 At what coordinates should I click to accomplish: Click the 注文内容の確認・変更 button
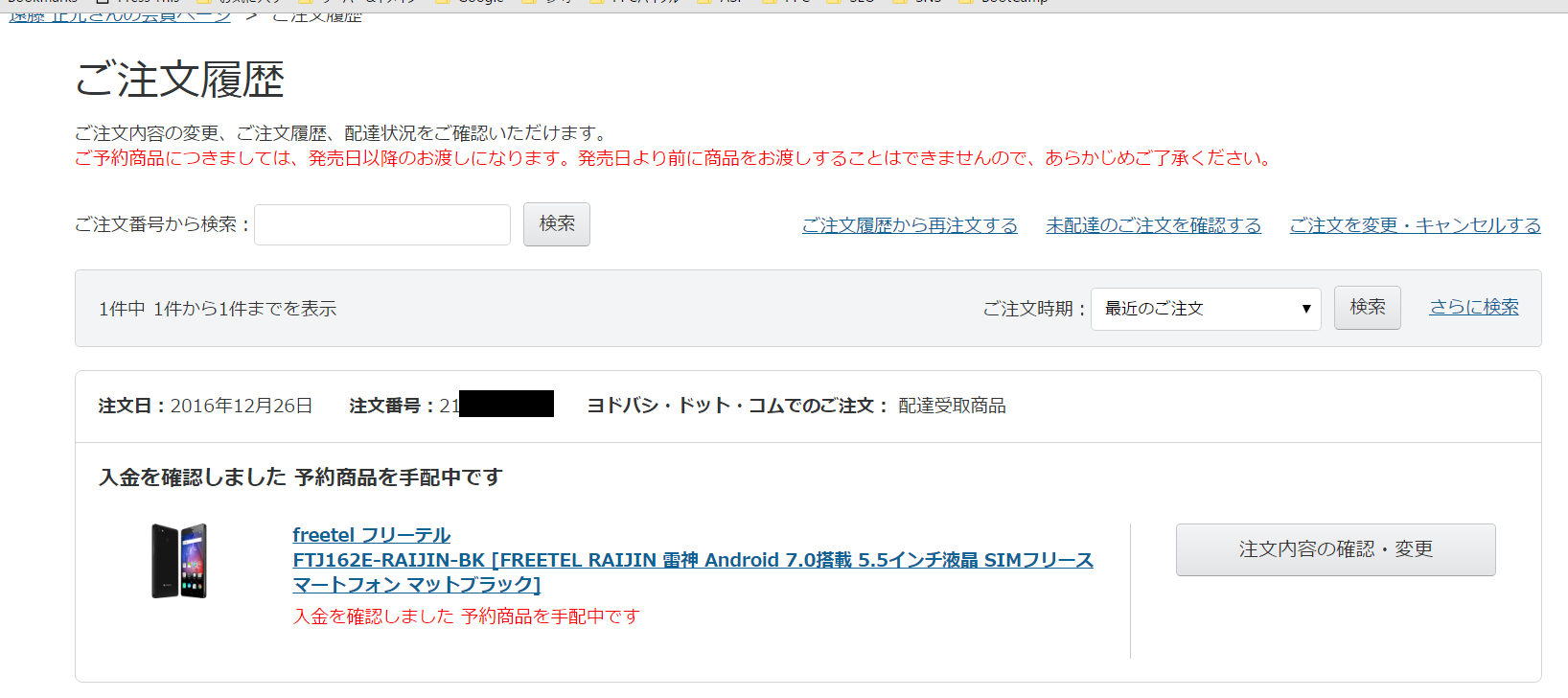coord(1336,549)
